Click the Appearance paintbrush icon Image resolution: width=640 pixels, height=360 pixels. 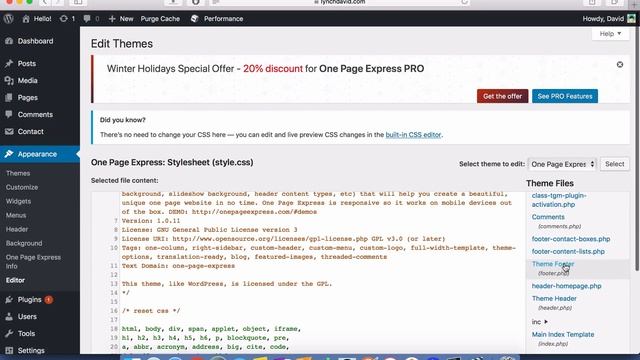click(9, 154)
